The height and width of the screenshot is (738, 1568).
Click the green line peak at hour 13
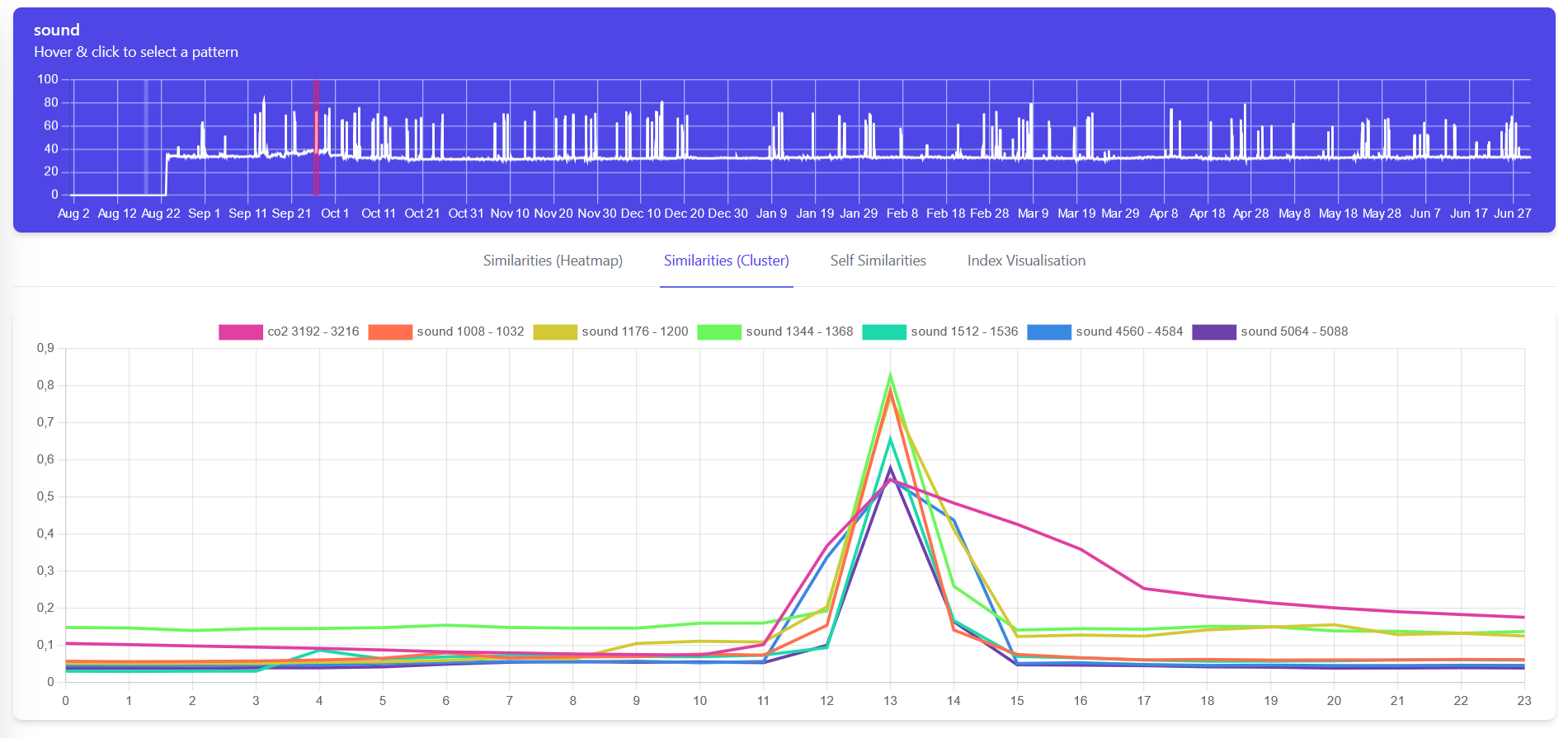(890, 376)
